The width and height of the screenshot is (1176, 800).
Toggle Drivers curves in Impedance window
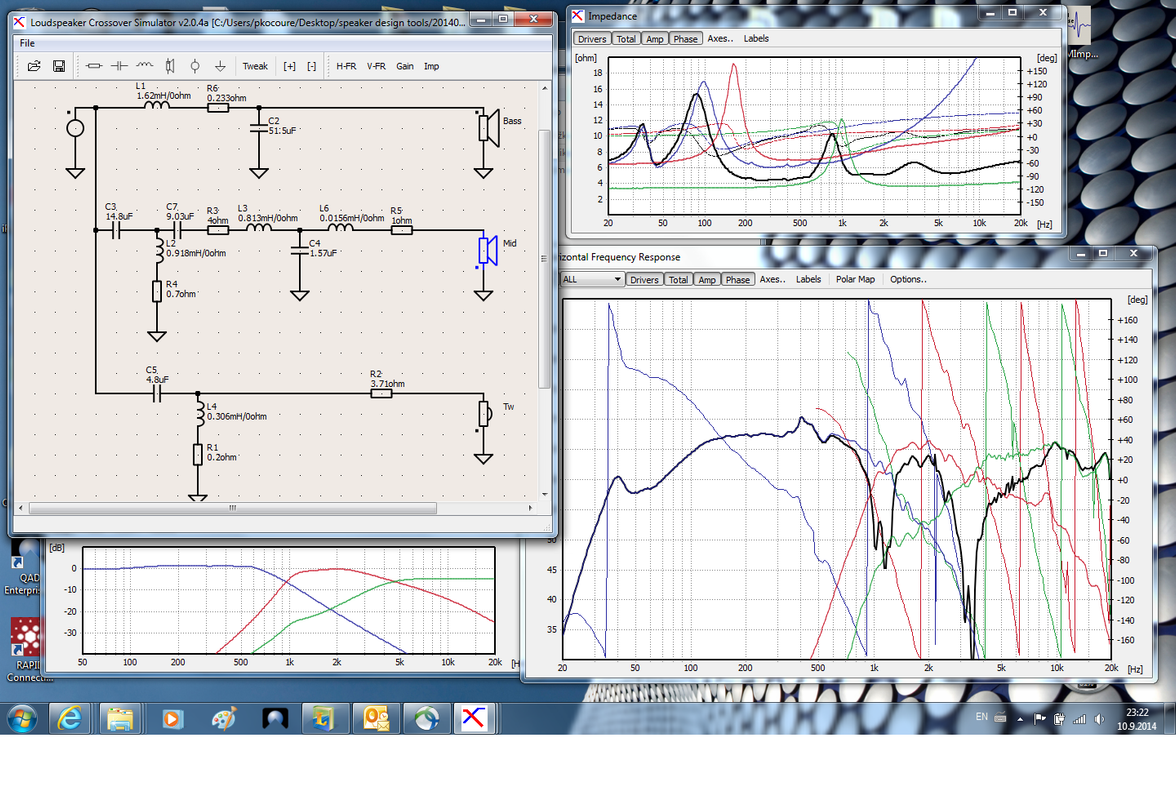point(592,39)
